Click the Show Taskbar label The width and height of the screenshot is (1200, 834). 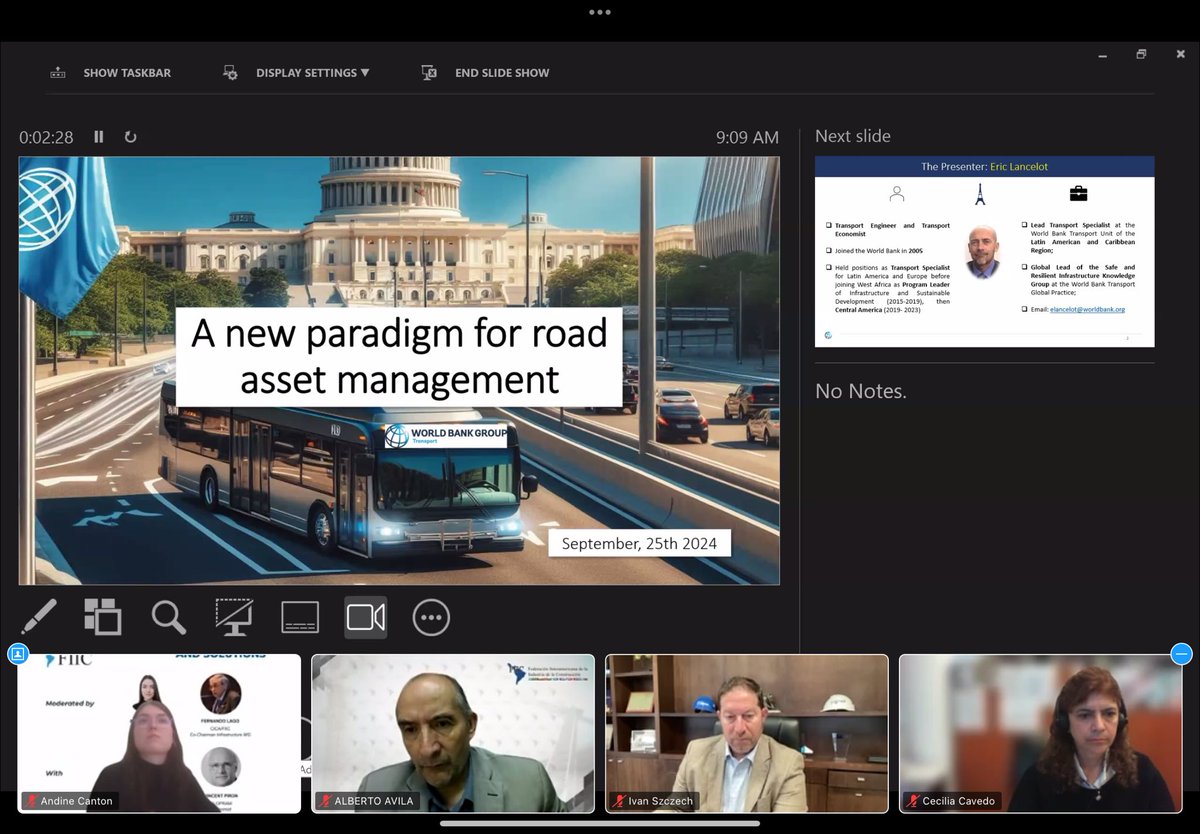127,73
